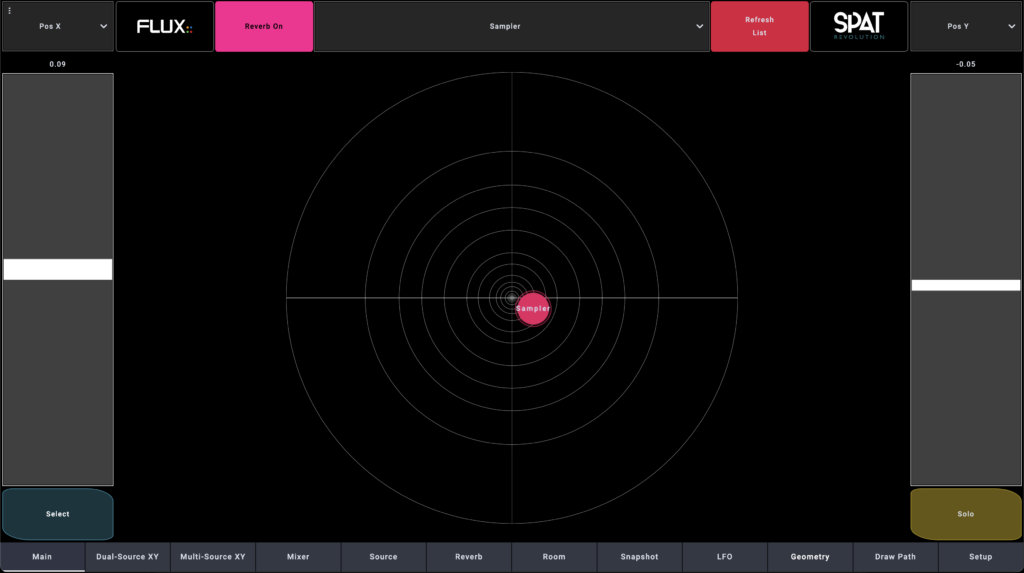This screenshot has width=1024, height=573.
Task: Open the Pos X parameter dropdown
Action: pos(57,27)
